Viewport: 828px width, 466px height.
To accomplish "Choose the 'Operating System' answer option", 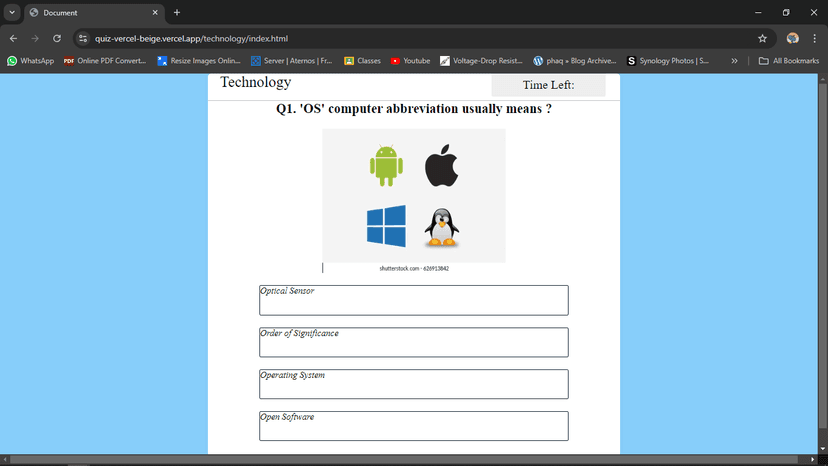I will tap(413, 384).
